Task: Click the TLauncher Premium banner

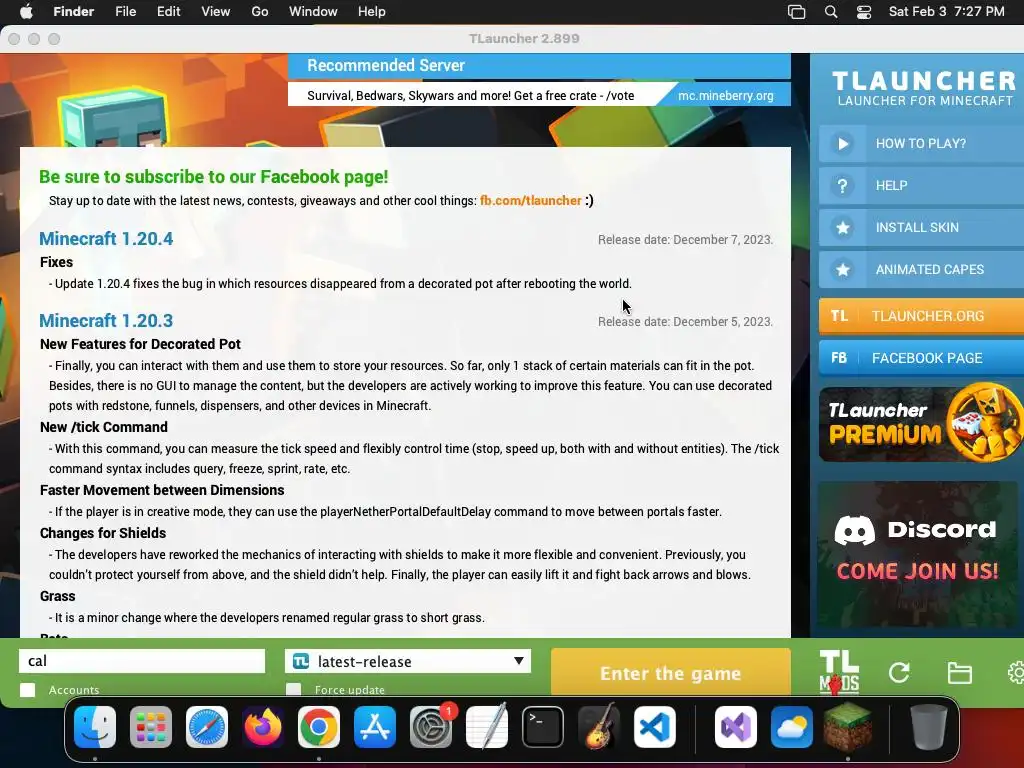Action: pyautogui.click(x=921, y=423)
